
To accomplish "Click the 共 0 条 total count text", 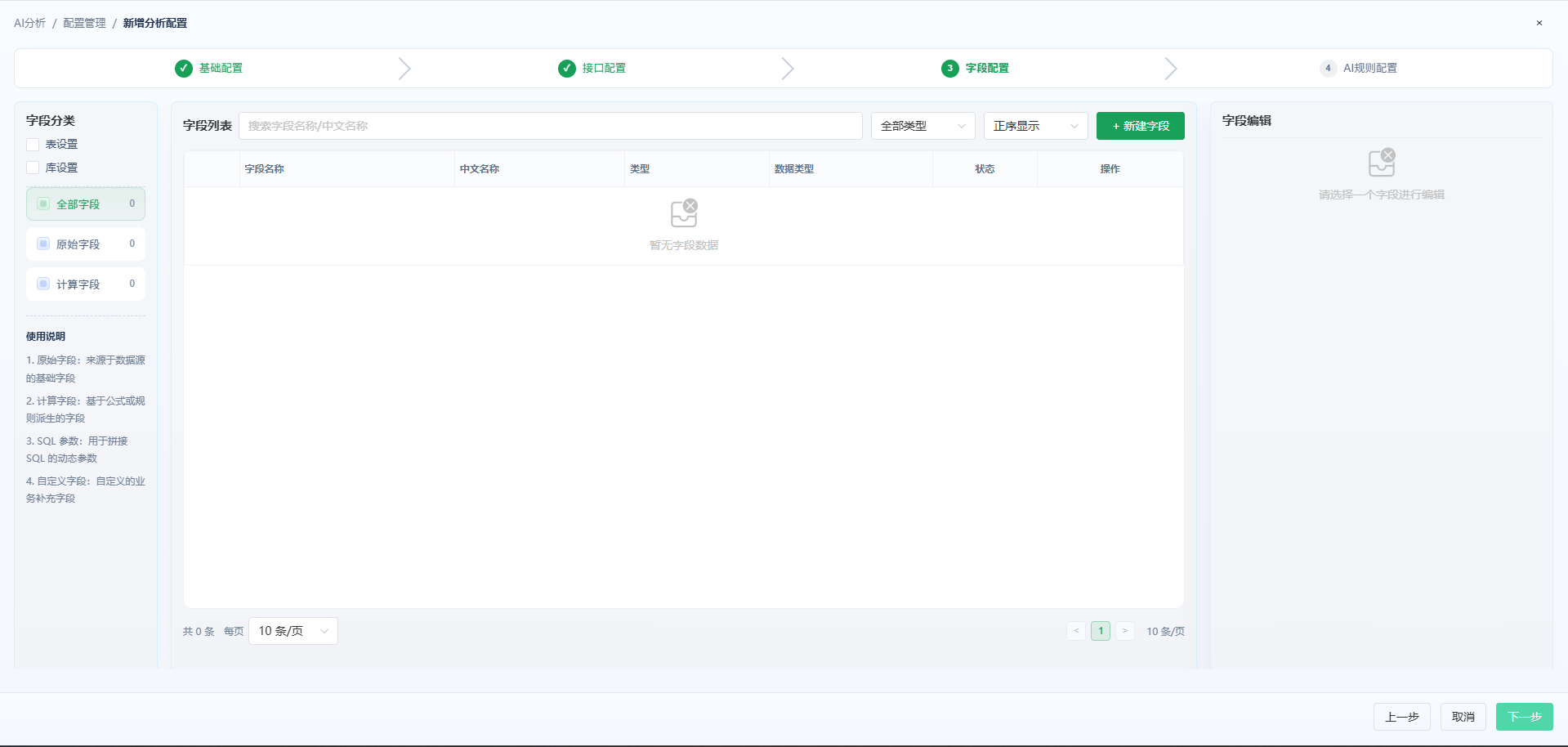I will 199,632.
